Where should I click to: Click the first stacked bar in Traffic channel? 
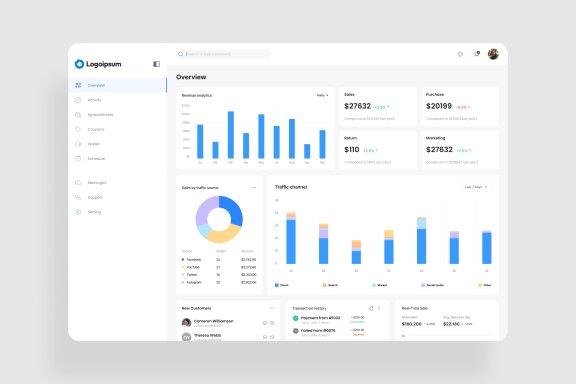[291, 238]
